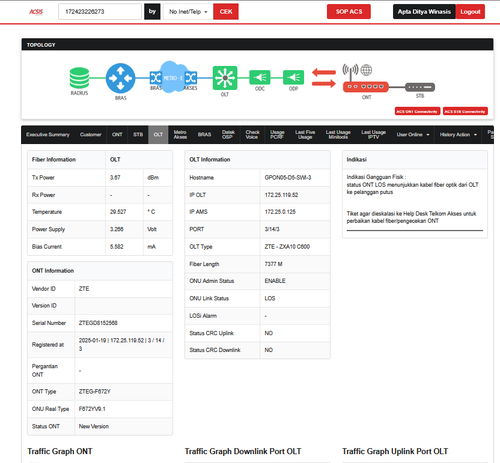The width and height of the screenshot is (500, 463).
Task: Click the Traffic Graph ONT heading
Action: coord(60,451)
